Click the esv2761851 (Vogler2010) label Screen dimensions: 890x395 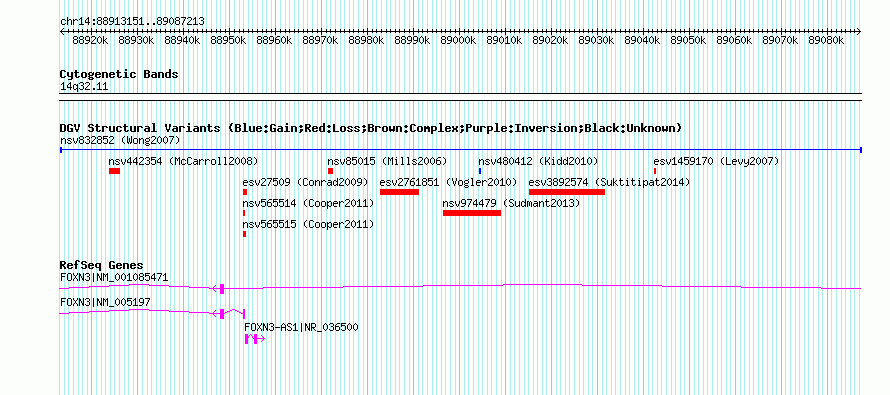448,182
